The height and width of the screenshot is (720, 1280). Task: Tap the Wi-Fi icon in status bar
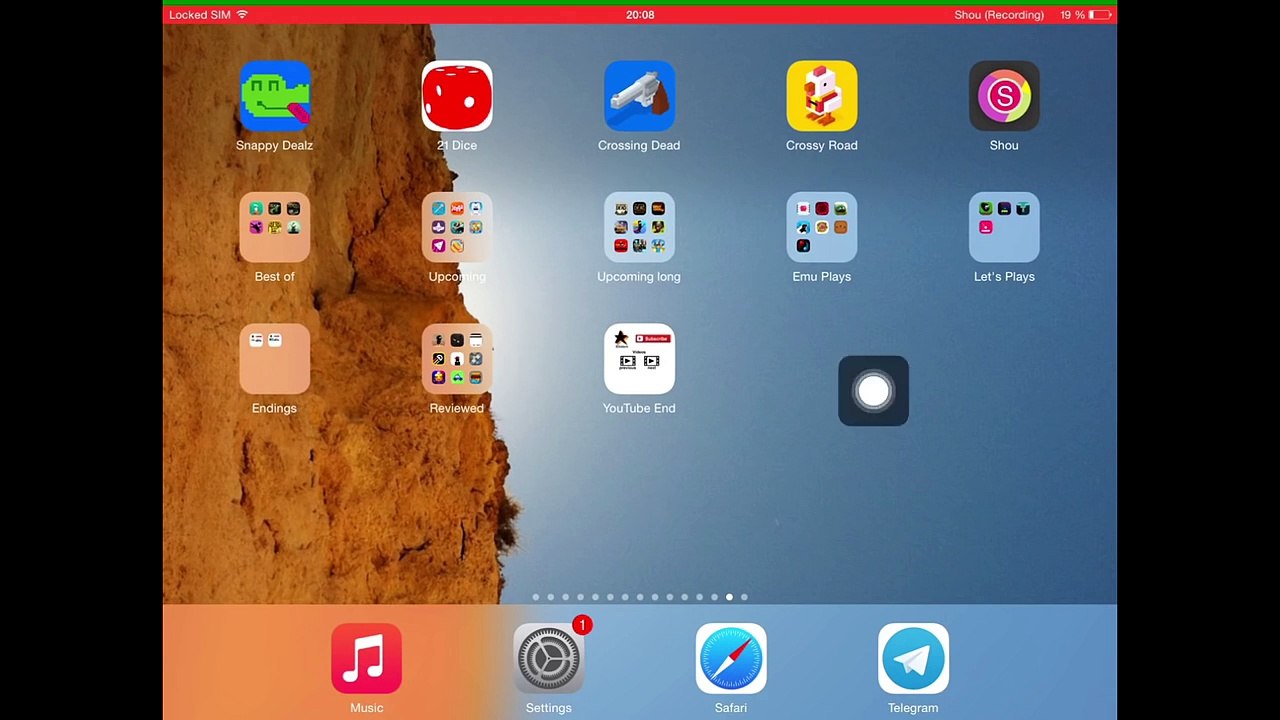tap(242, 14)
